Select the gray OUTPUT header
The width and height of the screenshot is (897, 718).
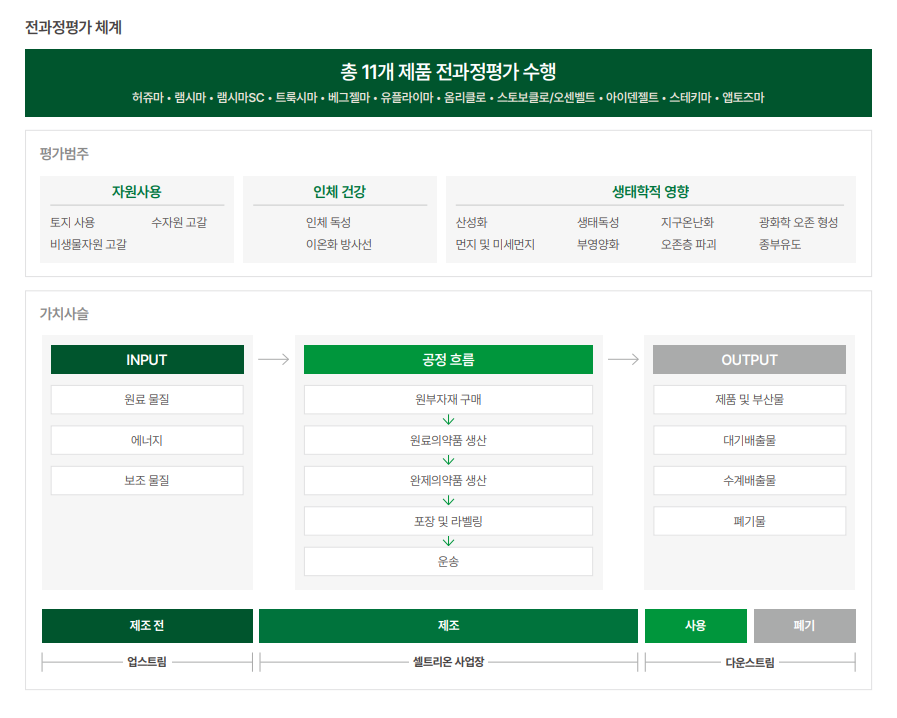(x=749, y=359)
